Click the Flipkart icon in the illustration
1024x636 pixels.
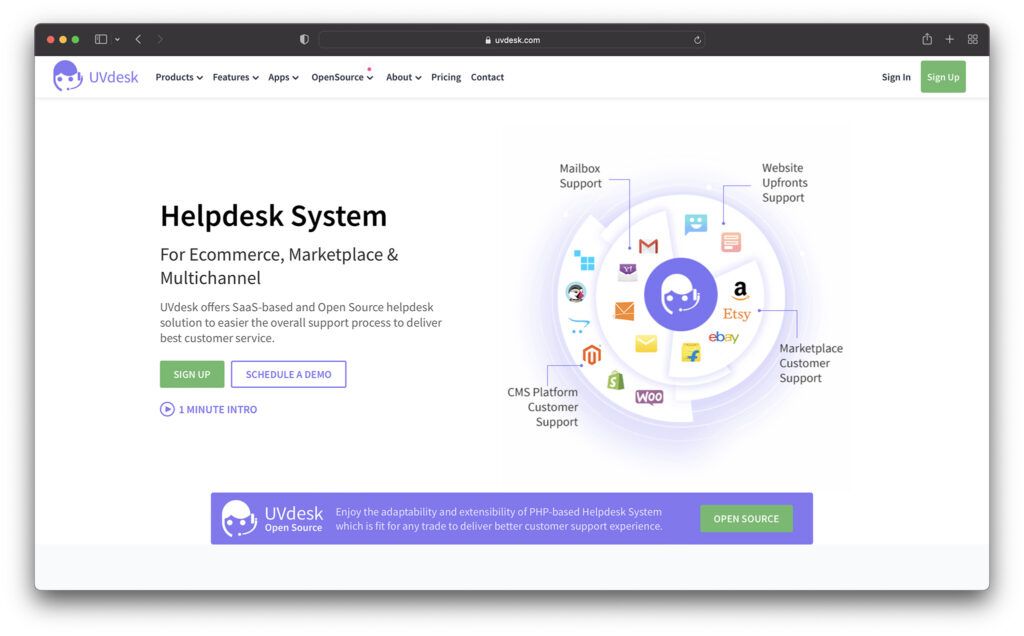tap(691, 353)
